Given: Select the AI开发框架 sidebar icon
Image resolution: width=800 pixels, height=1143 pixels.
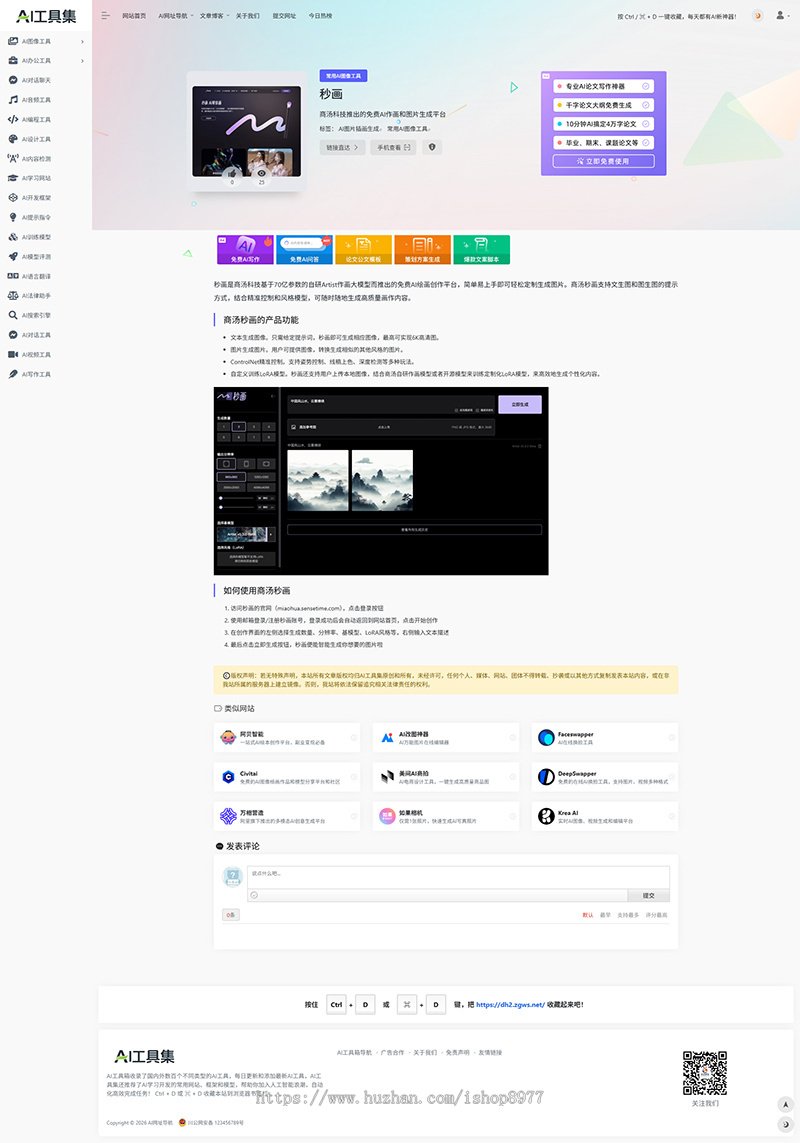Looking at the screenshot, I should point(12,198).
